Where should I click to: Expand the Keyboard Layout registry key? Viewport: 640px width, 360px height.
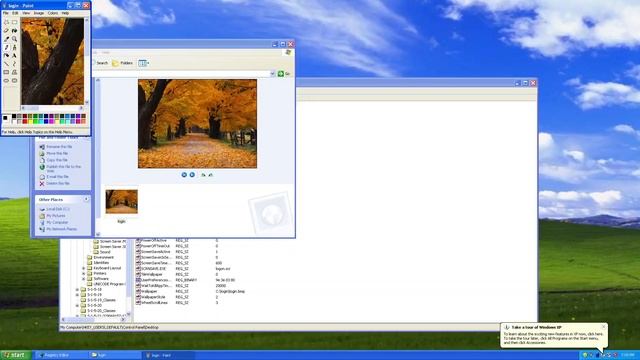pyautogui.click(x=83, y=268)
